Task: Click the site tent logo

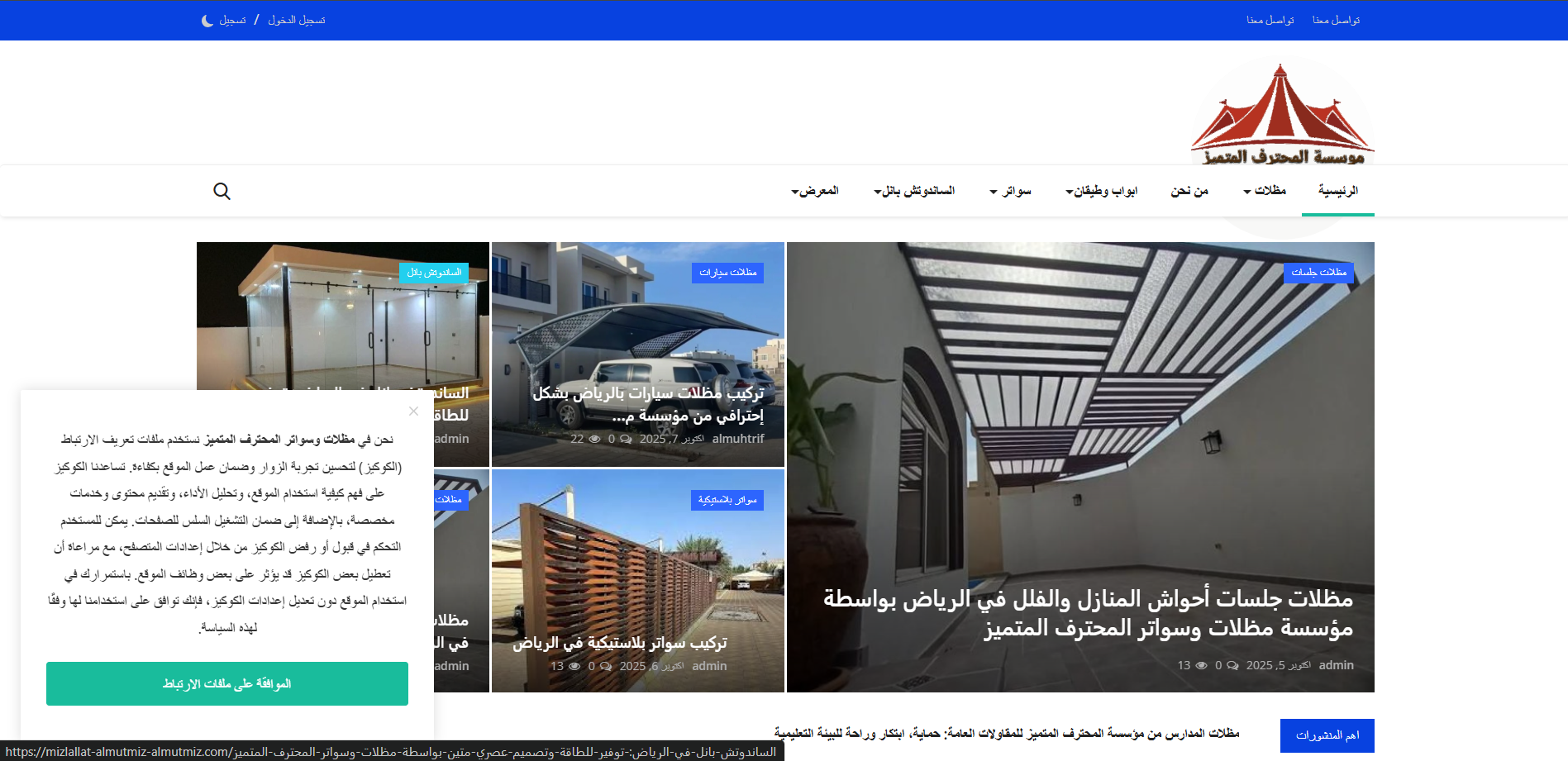Action: [1282, 116]
